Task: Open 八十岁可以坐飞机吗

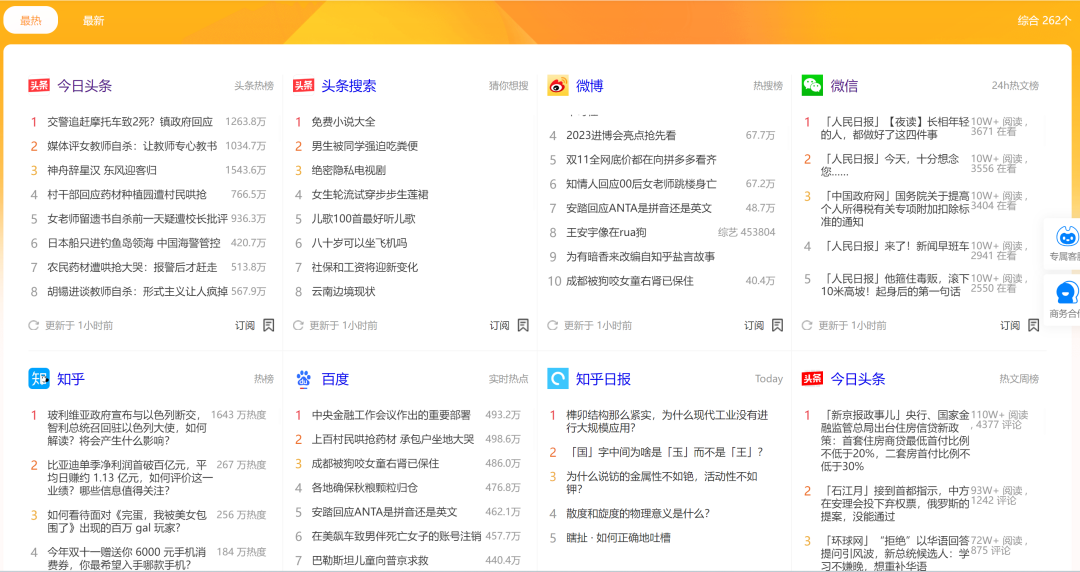Action: point(360,243)
